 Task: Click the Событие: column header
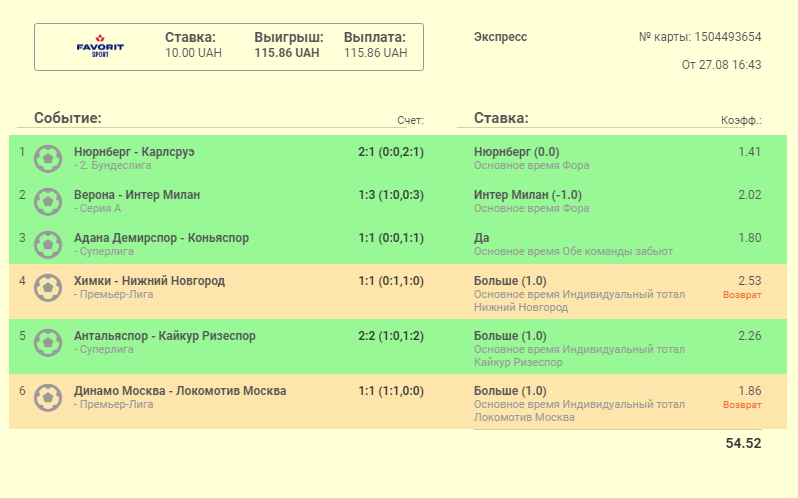coord(68,118)
